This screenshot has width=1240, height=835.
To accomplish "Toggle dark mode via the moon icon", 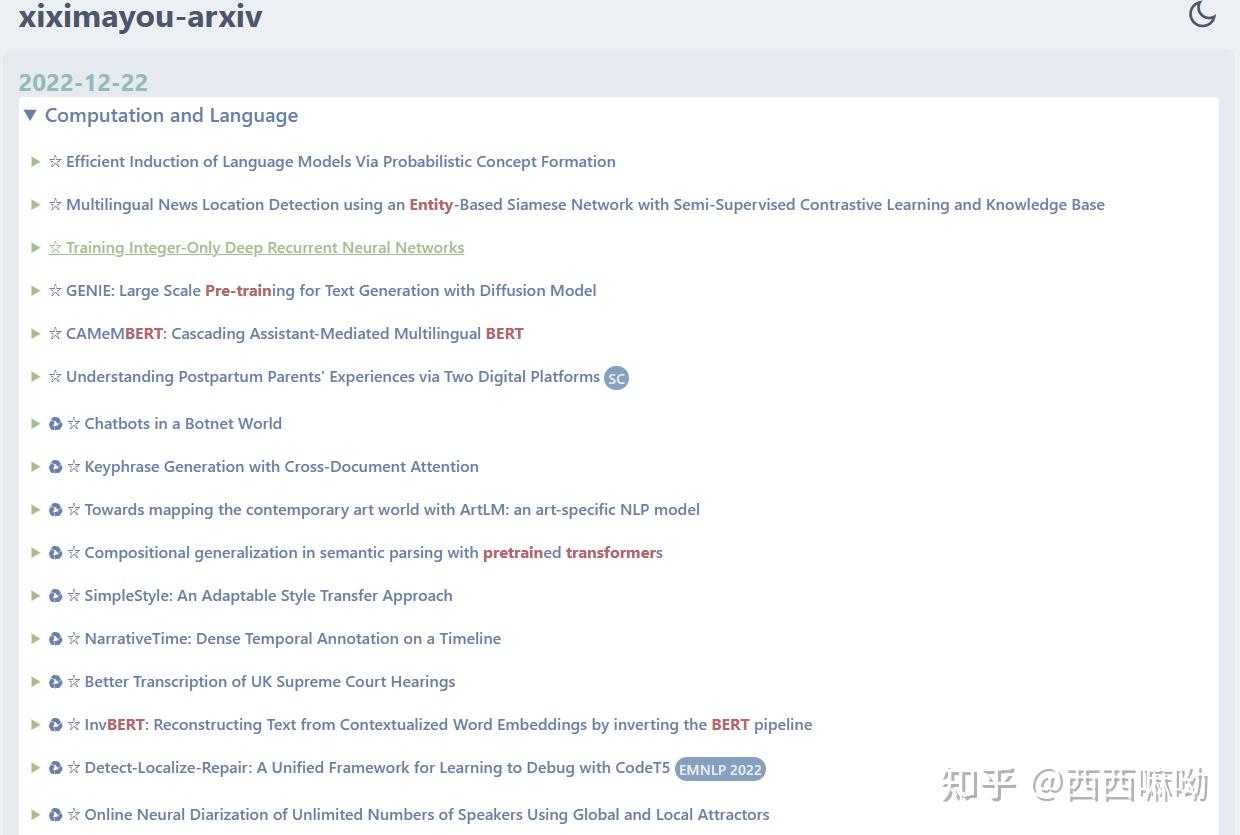I will pos(1201,15).
